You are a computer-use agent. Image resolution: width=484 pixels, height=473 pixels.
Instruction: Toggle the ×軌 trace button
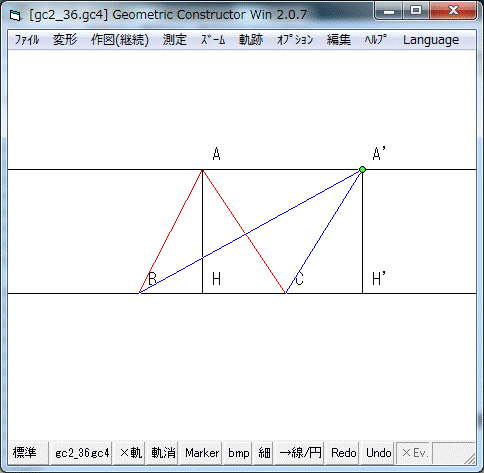point(129,453)
